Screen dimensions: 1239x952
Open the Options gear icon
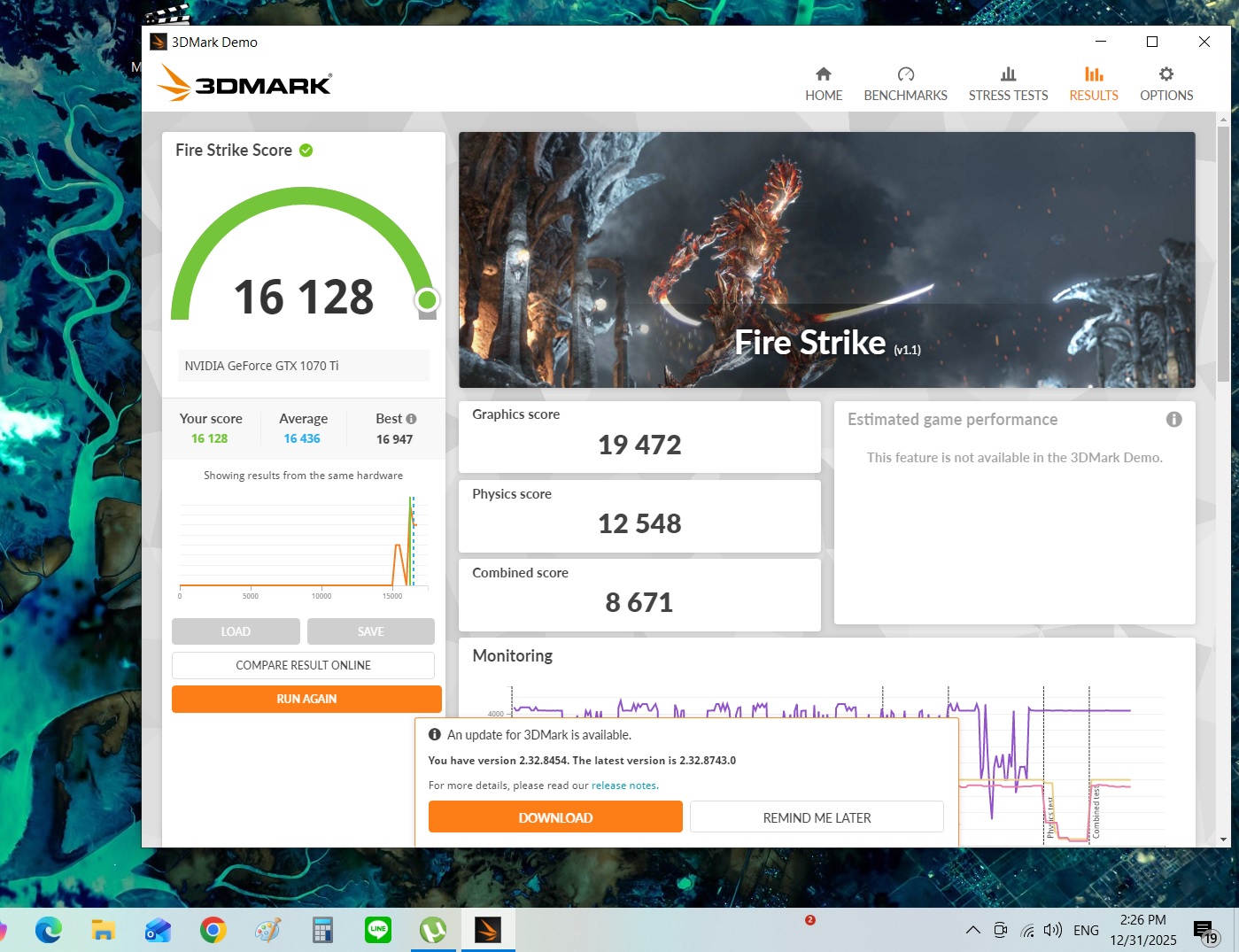1165,74
